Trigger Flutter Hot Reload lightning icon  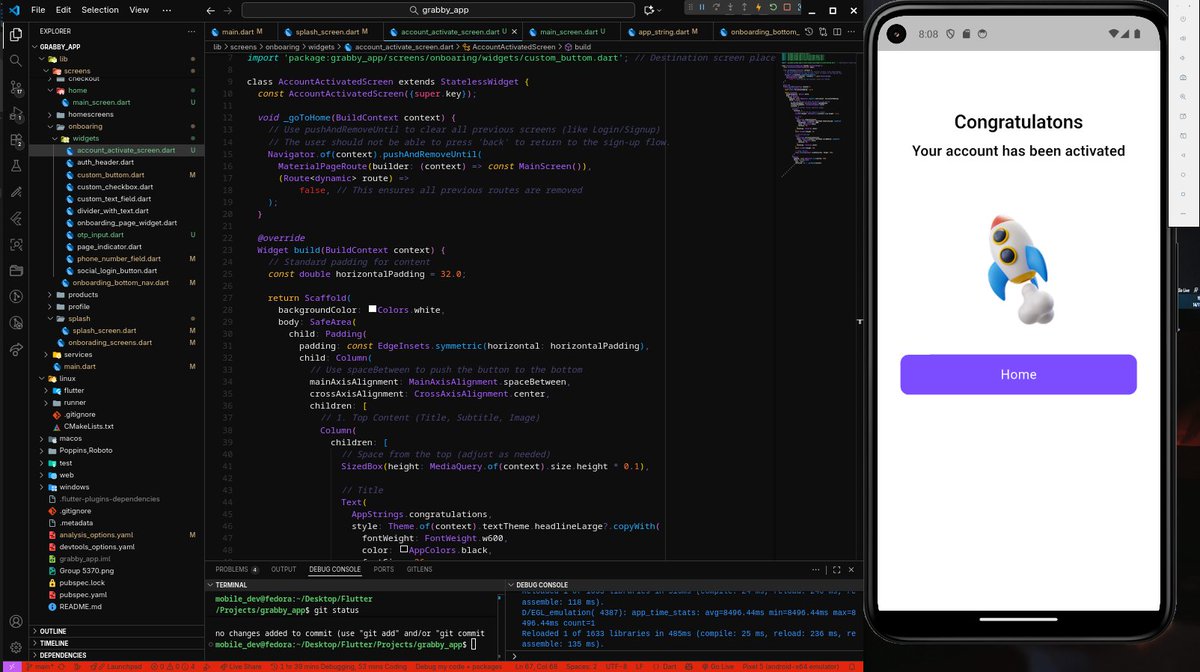[x=757, y=8]
